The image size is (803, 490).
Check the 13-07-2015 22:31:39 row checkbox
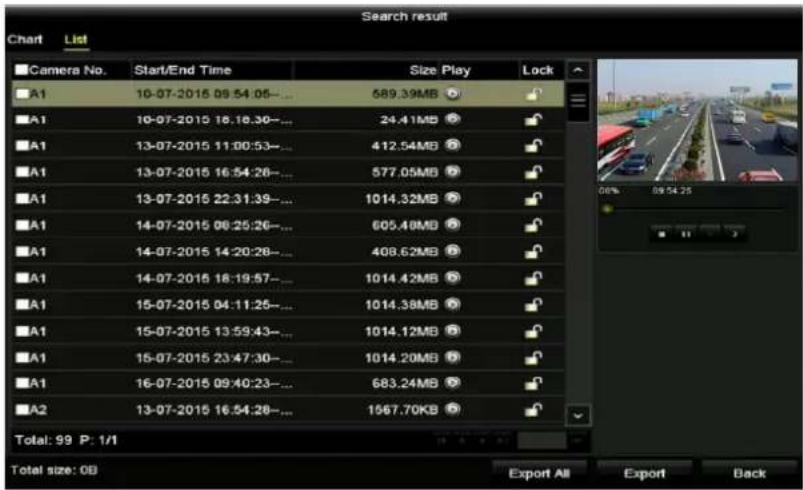tap(22, 199)
